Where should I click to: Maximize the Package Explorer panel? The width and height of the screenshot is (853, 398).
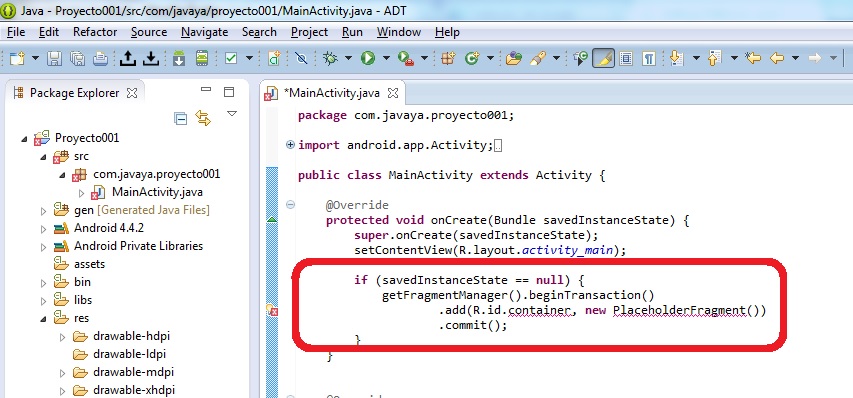click(x=228, y=92)
